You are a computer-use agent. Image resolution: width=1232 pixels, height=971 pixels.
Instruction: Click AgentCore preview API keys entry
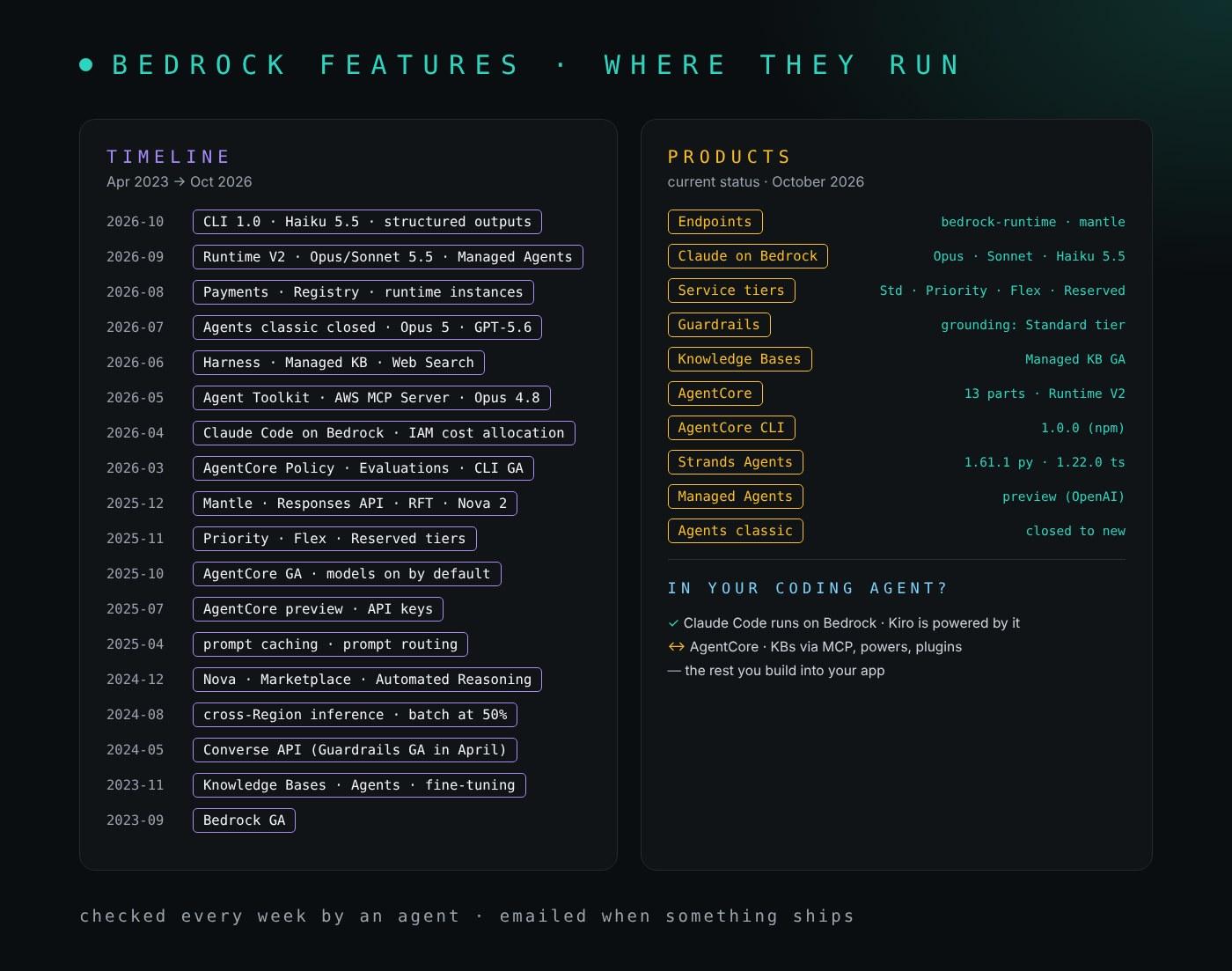(x=318, y=609)
